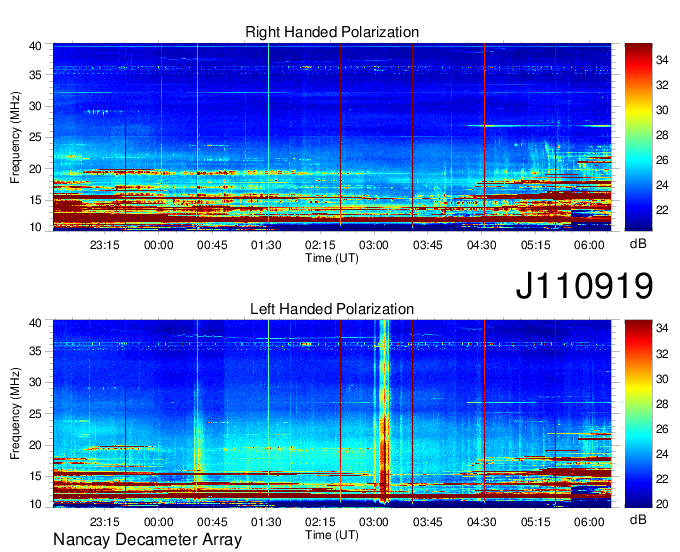Click the 22 dB value on Right Handed colorbar
Screen dimensions: 680x552
click(x=662, y=210)
